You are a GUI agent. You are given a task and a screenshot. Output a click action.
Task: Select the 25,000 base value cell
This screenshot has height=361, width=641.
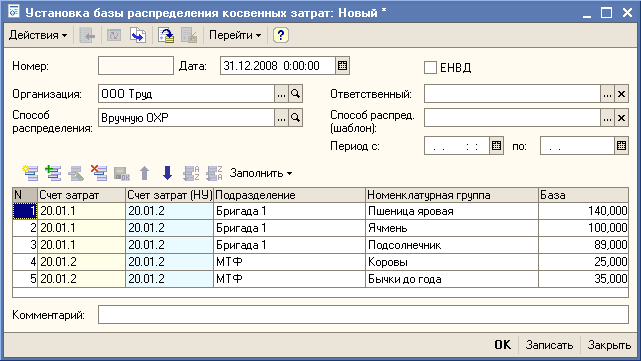coord(583,262)
